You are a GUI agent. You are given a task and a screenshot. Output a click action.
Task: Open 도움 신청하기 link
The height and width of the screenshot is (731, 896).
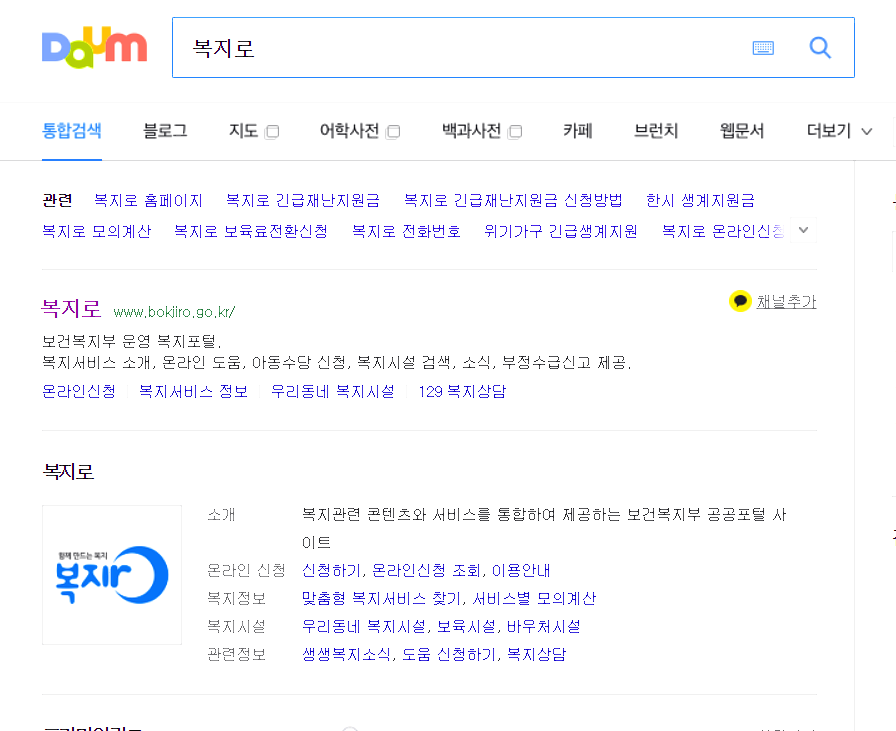coord(449,654)
